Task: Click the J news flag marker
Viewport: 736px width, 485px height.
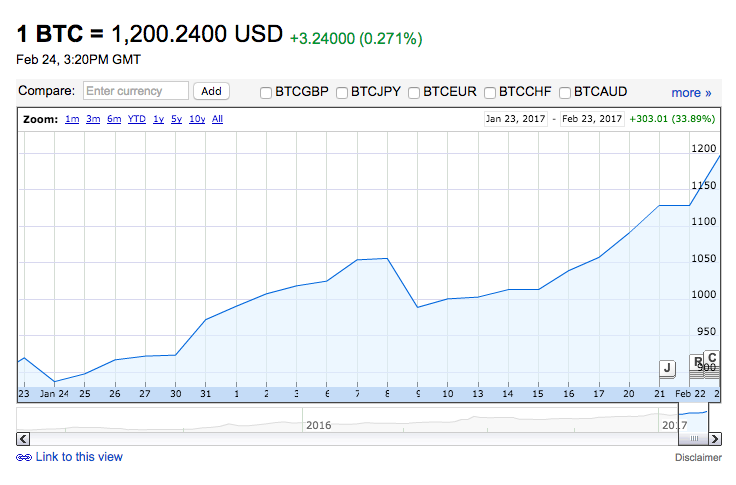Action: [x=667, y=368]
